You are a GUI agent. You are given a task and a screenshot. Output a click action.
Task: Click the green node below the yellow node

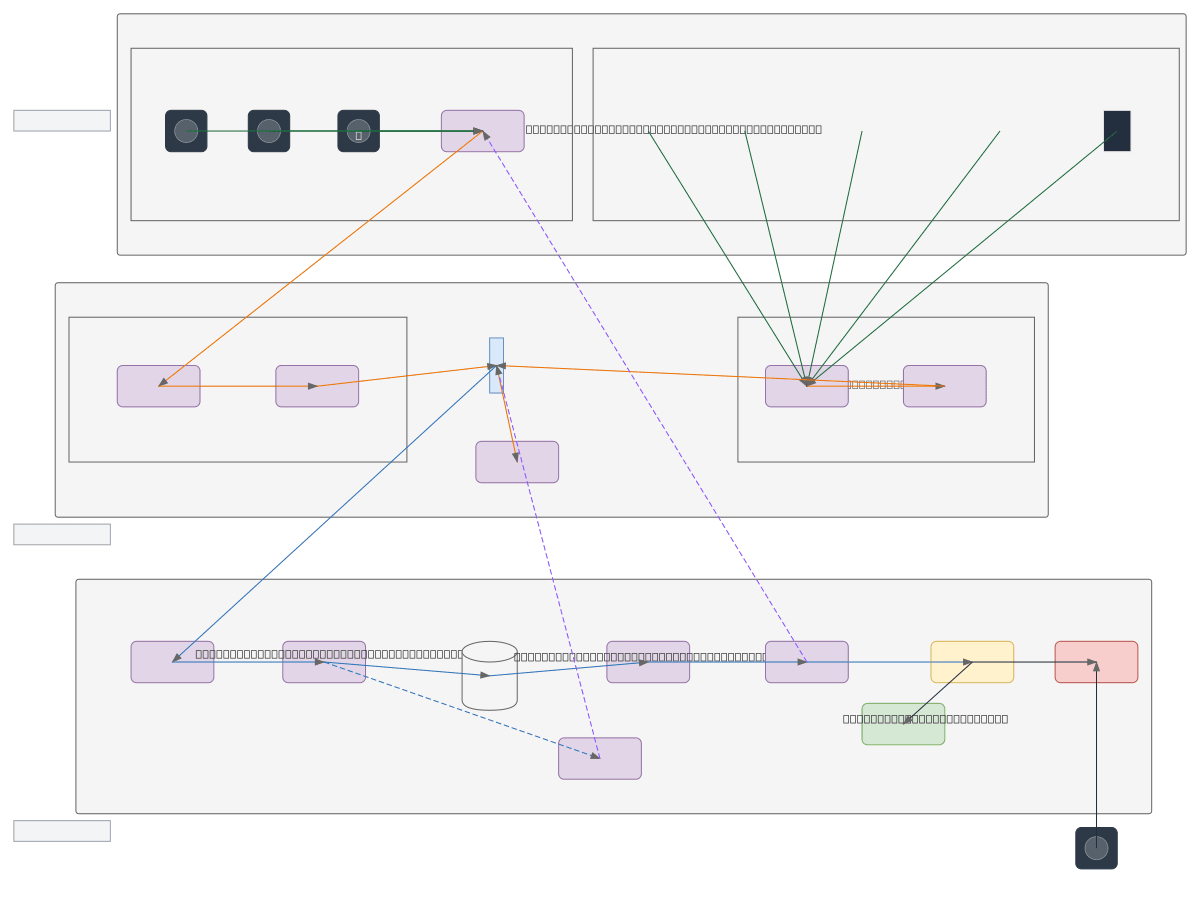click(903, 725)
